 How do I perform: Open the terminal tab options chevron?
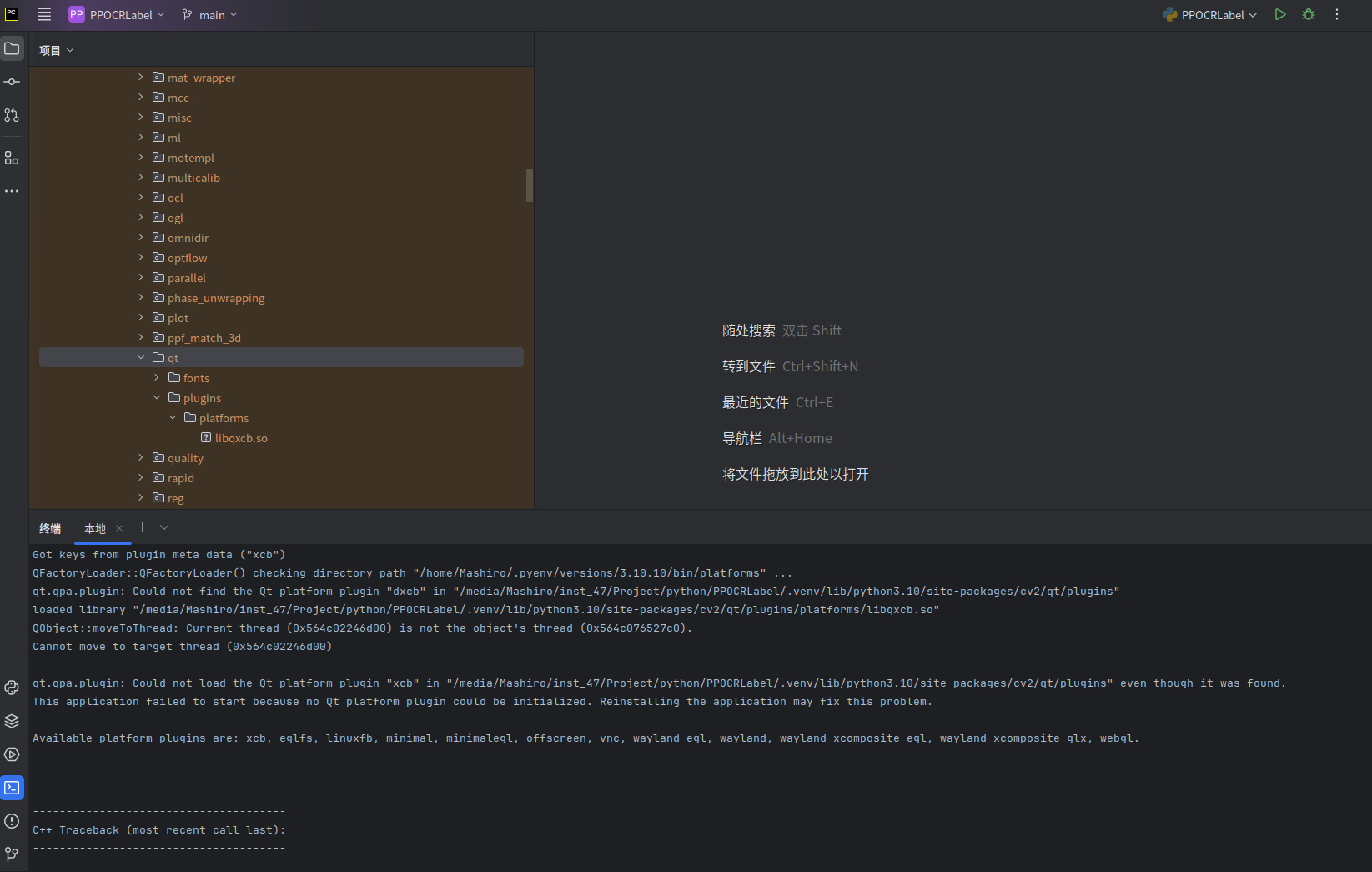(164, 527)
